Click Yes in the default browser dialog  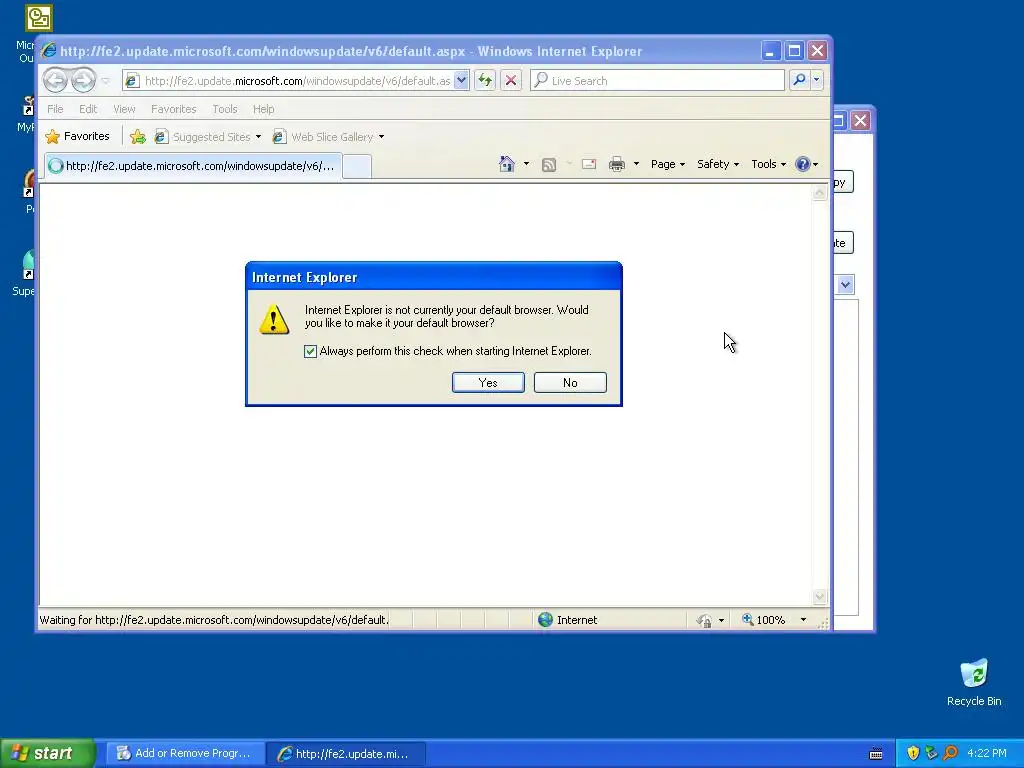pos(488,383)
